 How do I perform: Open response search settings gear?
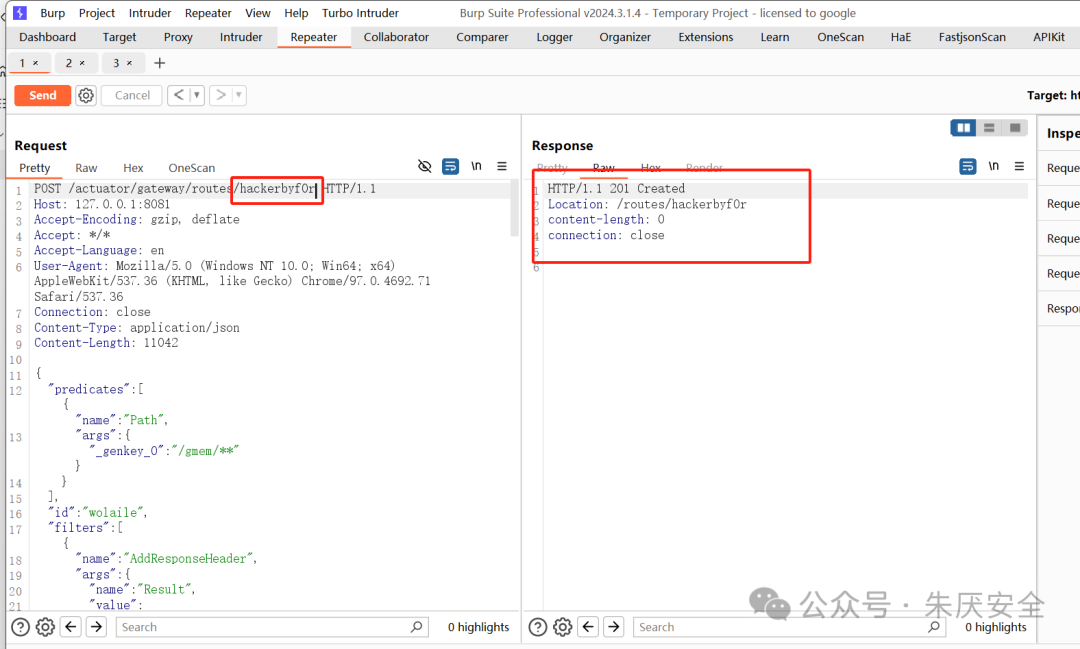pyautogui.click(x=563, y=627)
